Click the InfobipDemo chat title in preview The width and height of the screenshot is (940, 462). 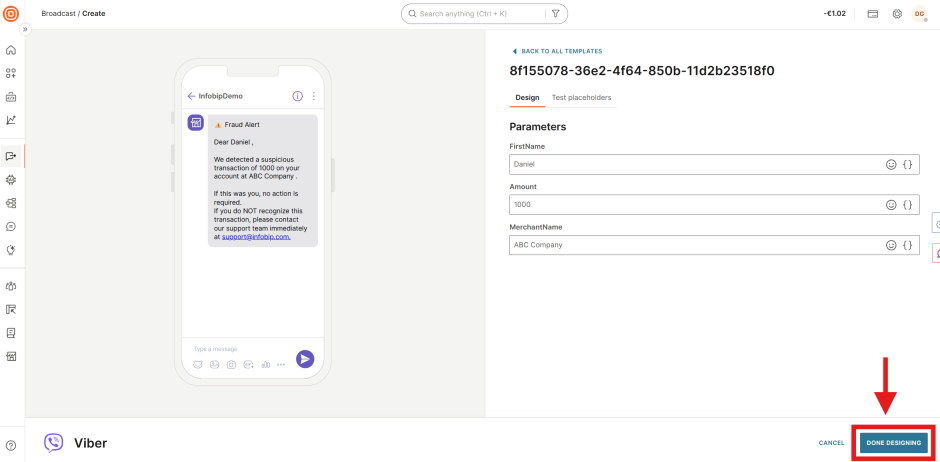tap(221, 96)
